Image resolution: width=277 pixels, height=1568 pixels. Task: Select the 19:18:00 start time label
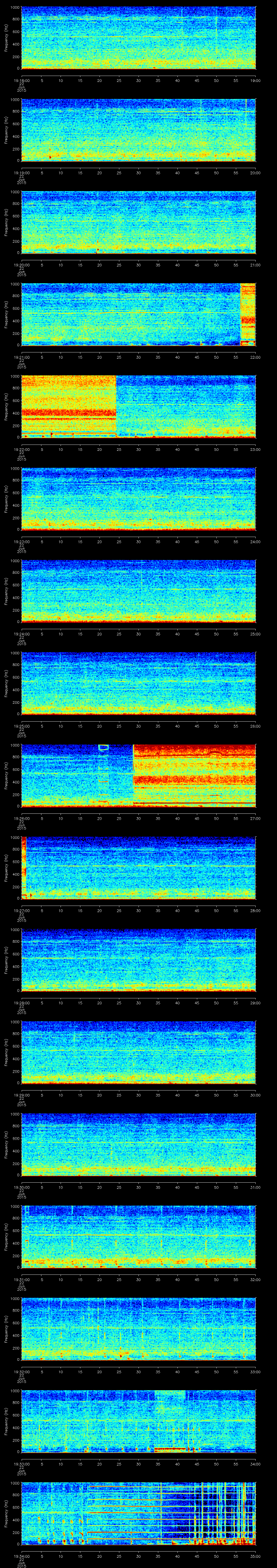[x=21, y=80]
